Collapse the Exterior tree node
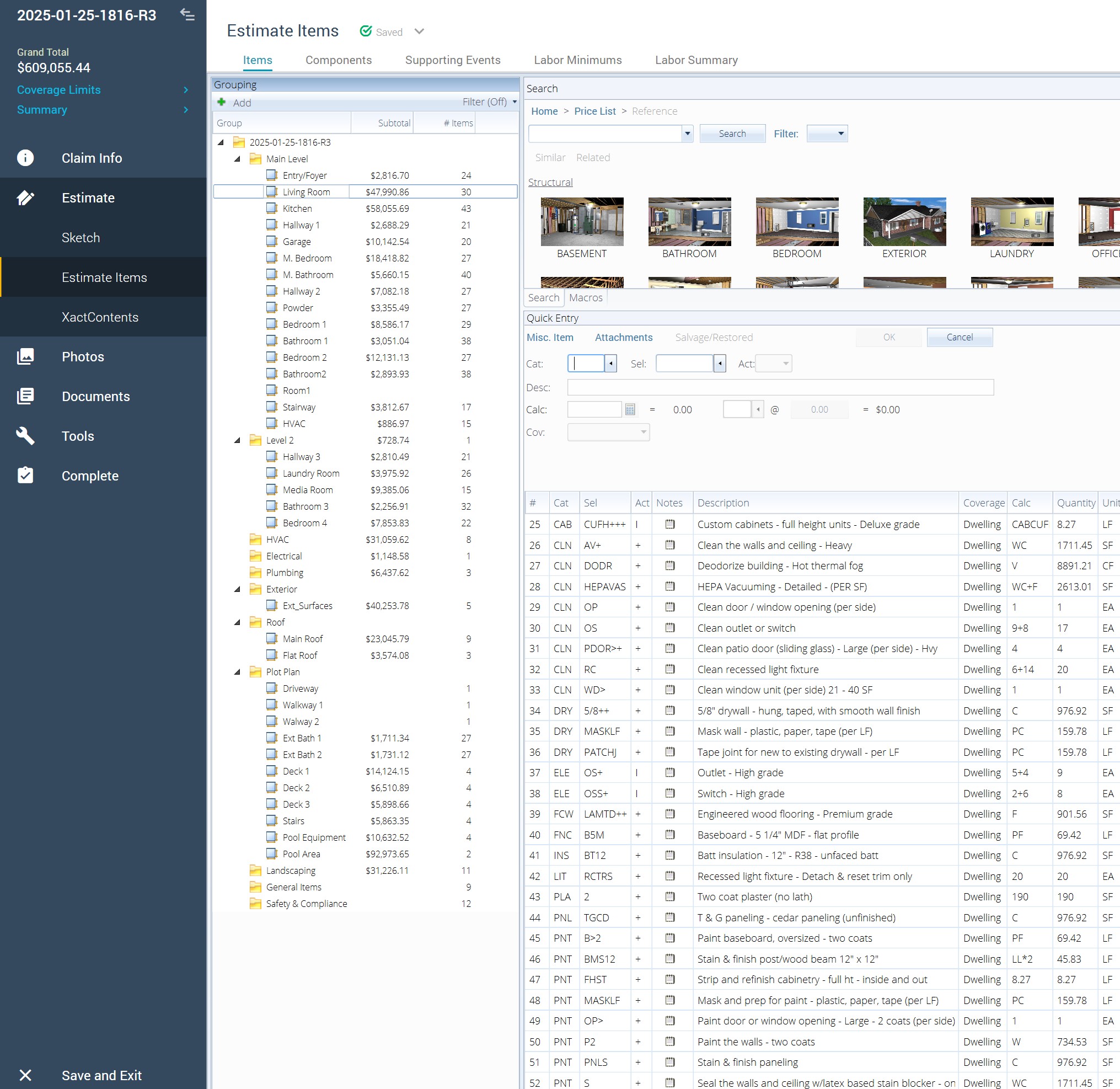Image resolution: width=1120 pixels, height=1089 pixels. [237, 589]
